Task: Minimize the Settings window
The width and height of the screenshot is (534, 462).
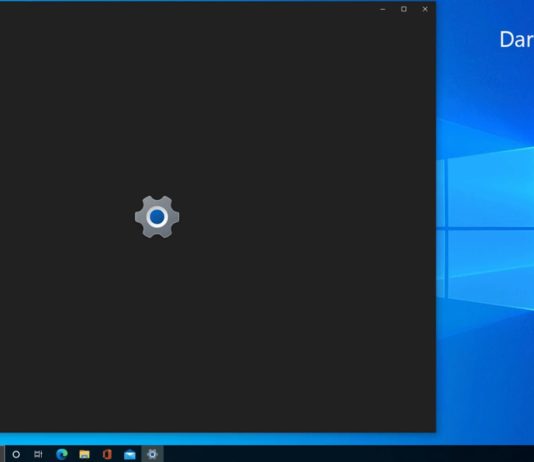Action: pos(382,9)
